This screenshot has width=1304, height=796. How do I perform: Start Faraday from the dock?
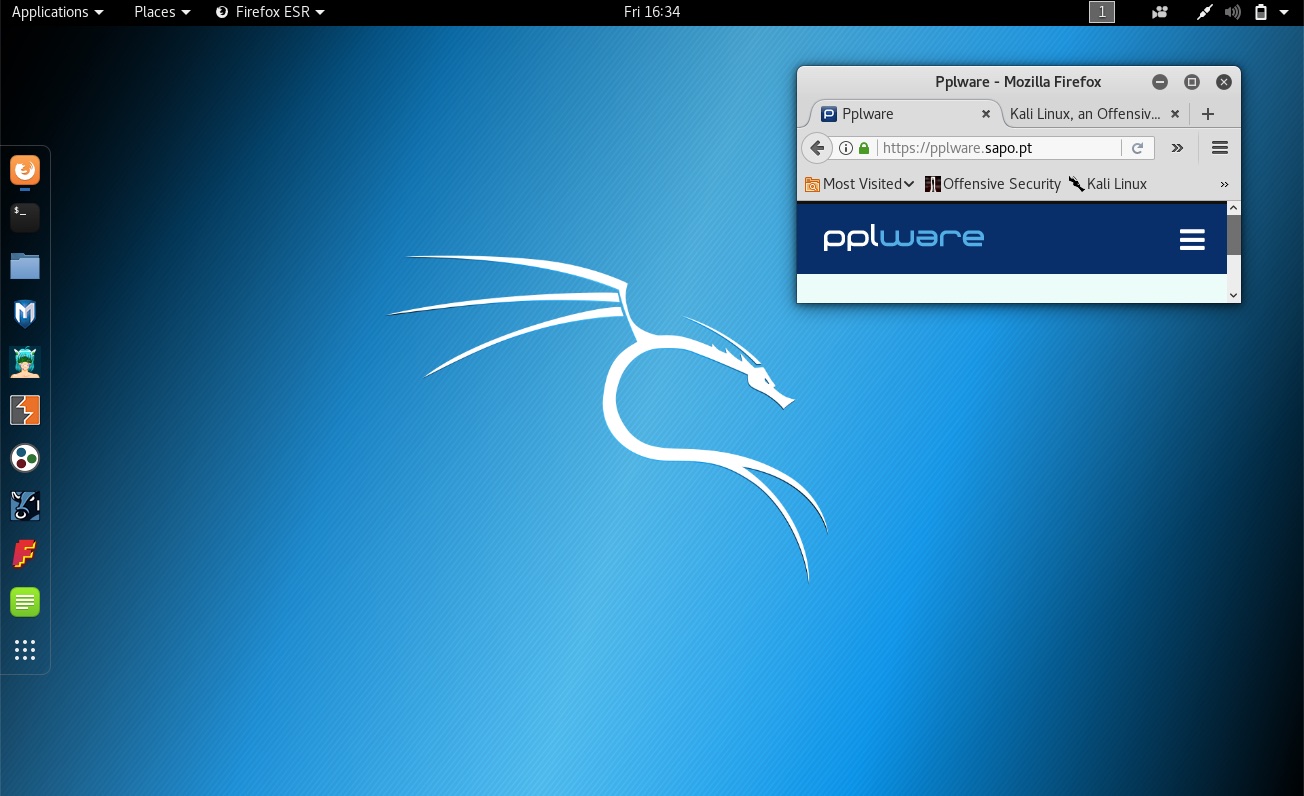click(x=24, y=553)
